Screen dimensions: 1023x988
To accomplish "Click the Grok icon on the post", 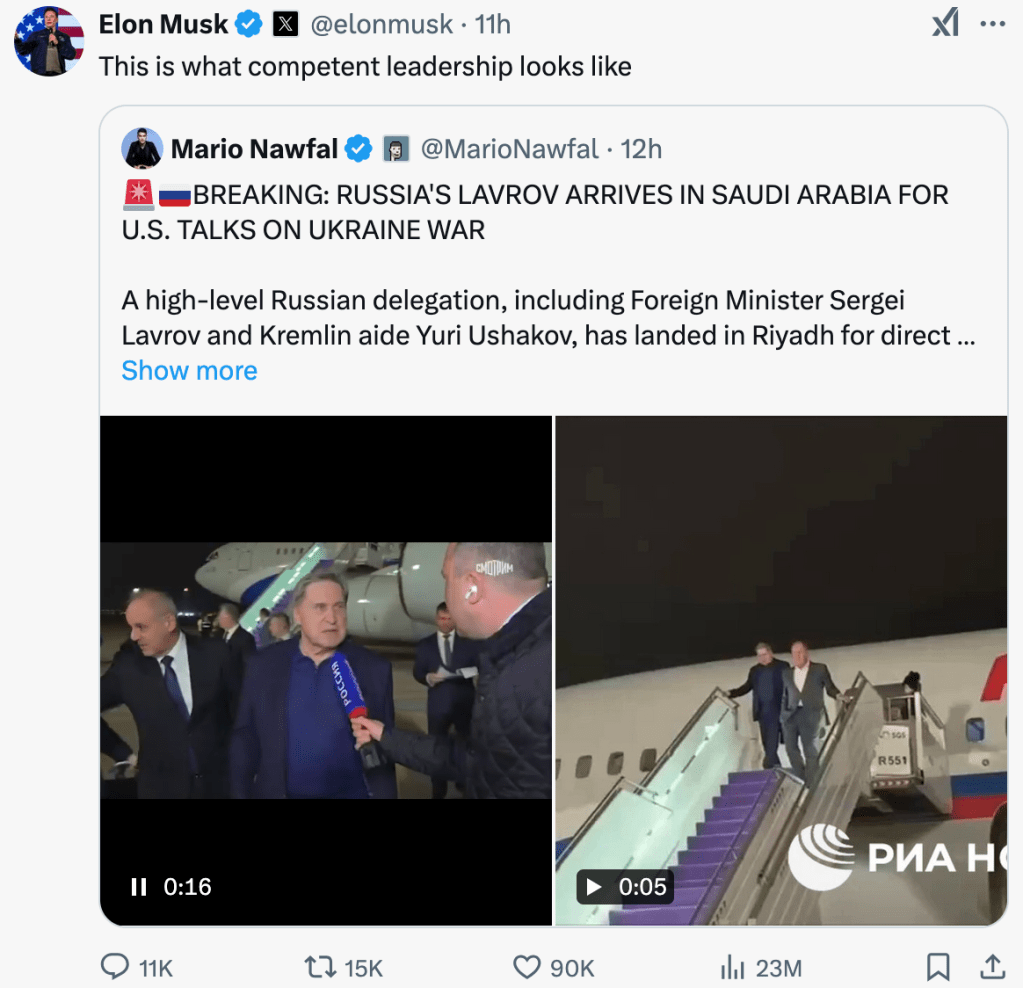I will coord(945,23).
